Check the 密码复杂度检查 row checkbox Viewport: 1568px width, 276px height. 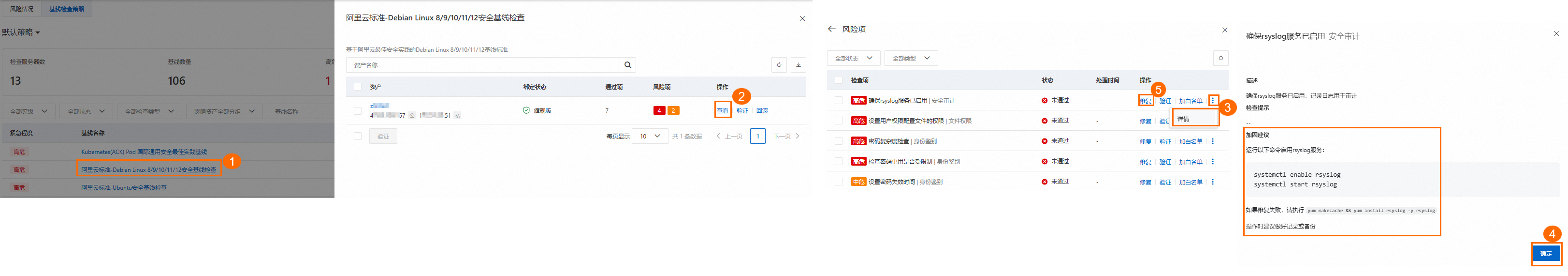coord(838,141)
